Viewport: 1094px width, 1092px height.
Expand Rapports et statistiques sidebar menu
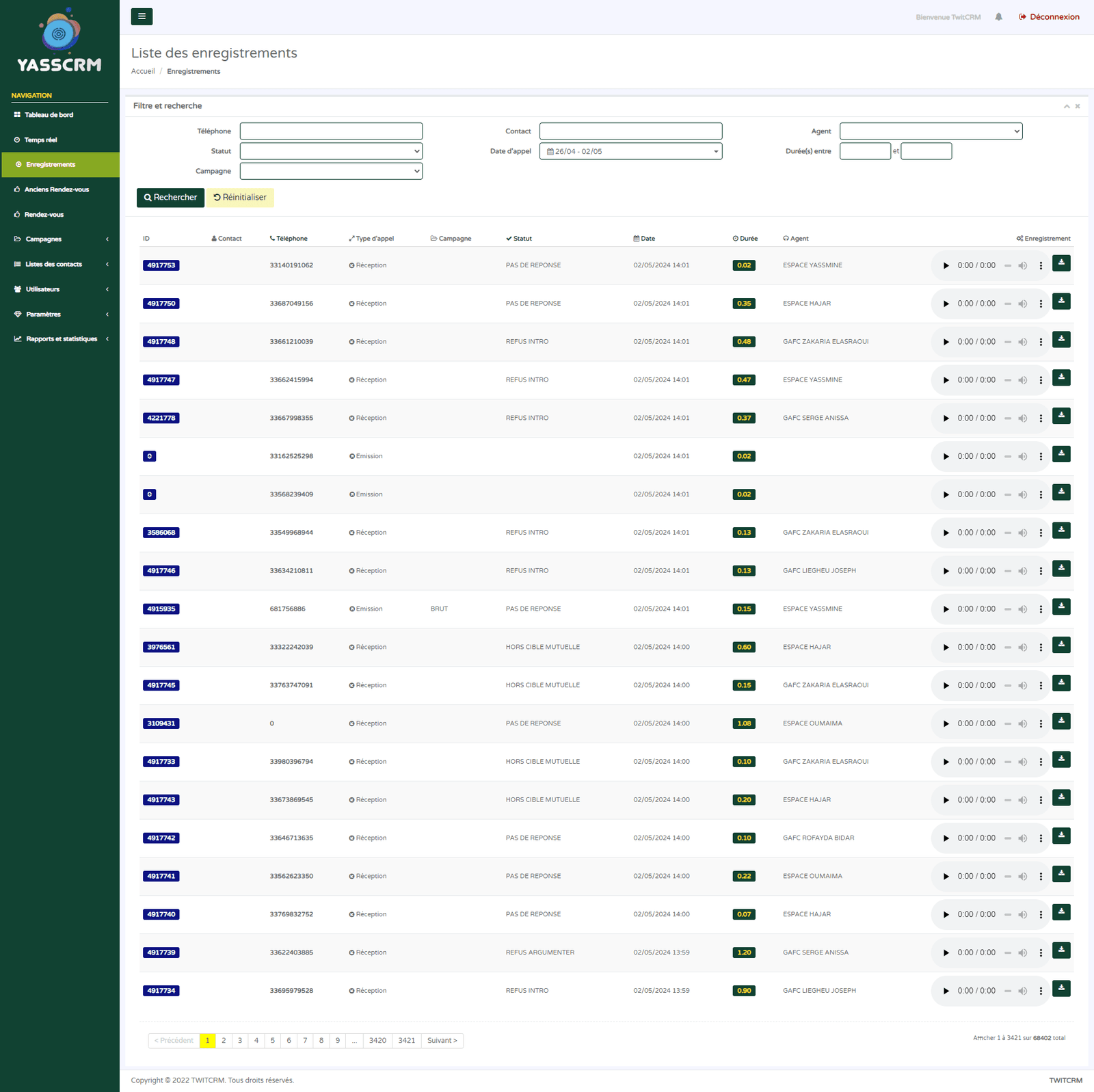(62, 339)
